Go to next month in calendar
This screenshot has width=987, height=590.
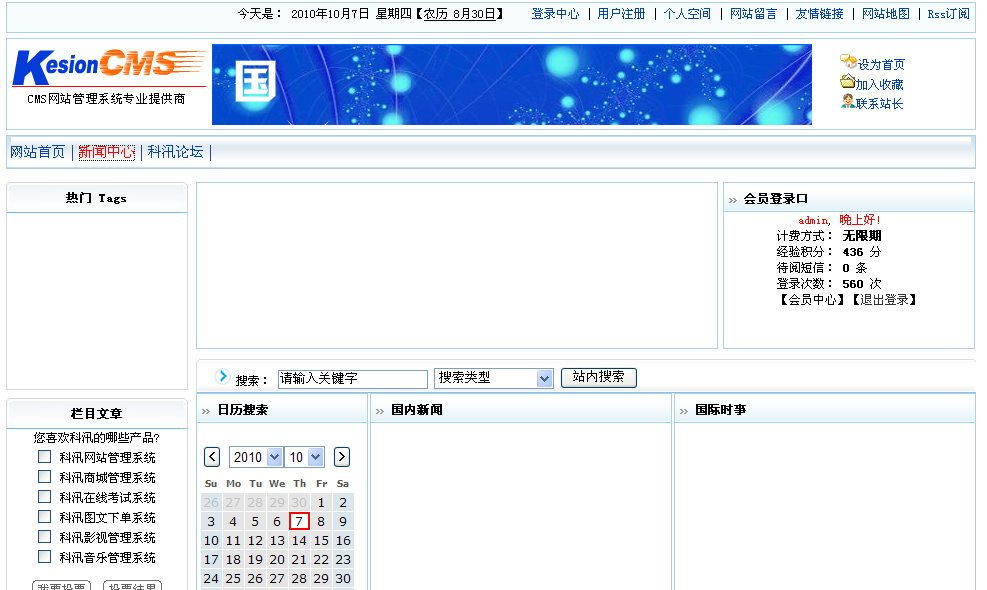click(341, 456)
